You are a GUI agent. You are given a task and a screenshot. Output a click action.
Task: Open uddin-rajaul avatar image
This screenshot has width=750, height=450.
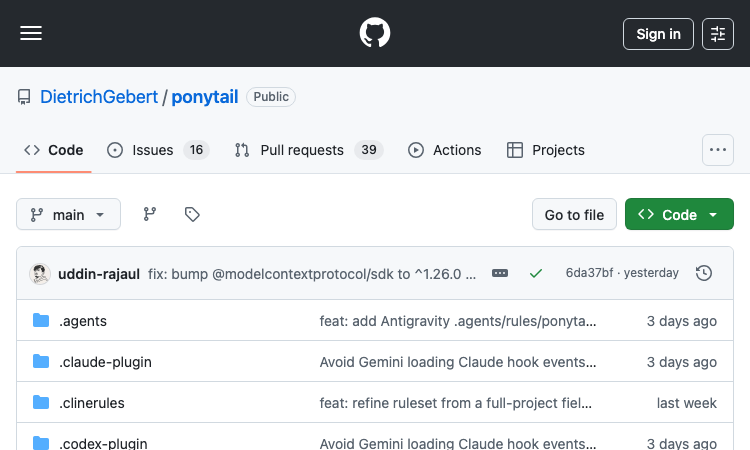[40, 274]
